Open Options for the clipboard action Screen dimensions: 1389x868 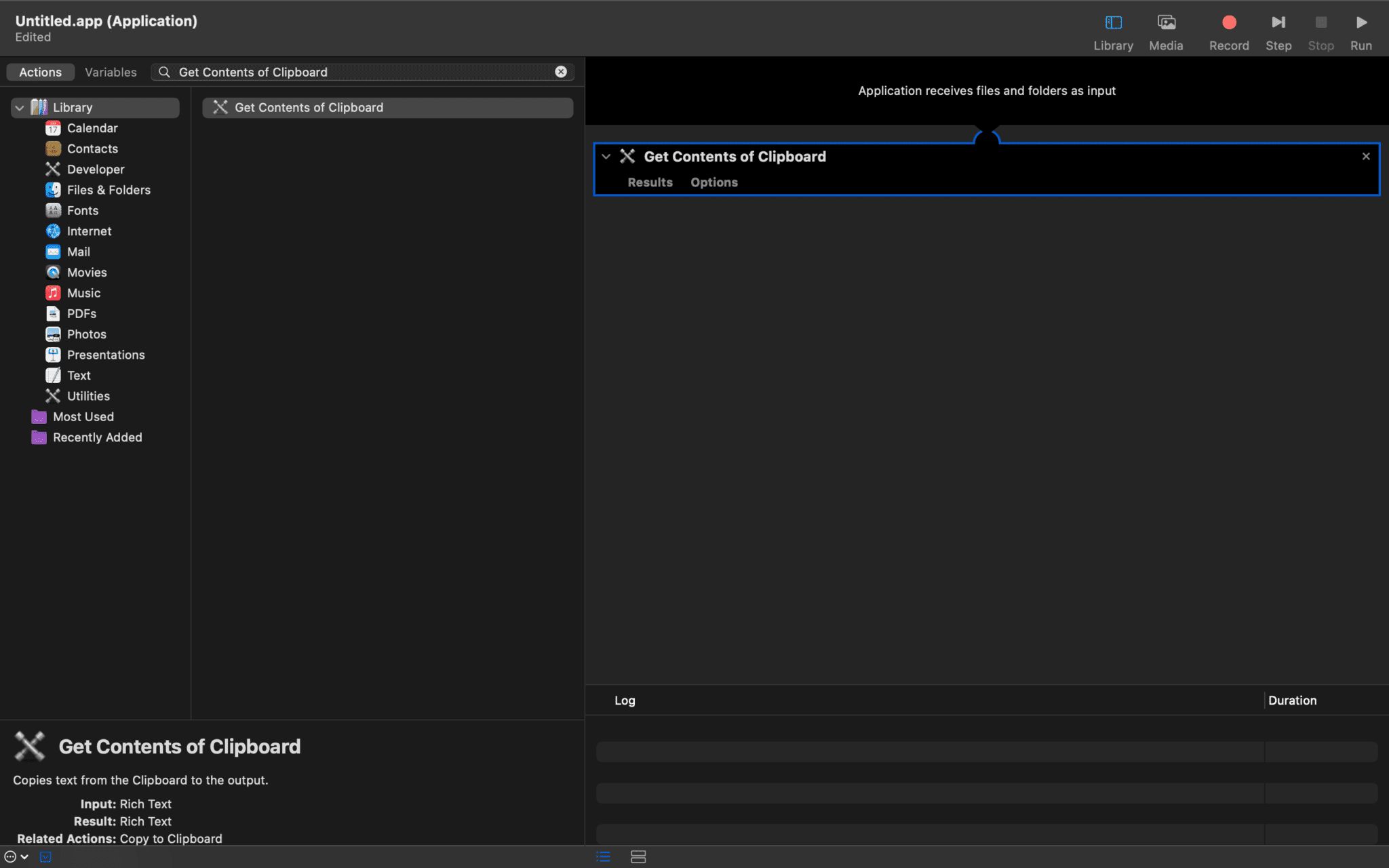713,182
